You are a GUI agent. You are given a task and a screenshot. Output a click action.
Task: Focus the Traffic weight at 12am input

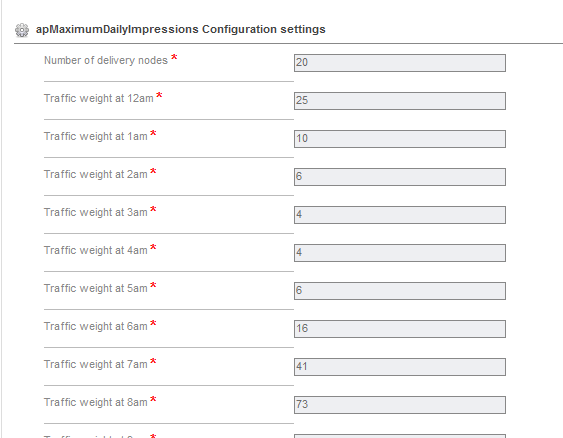[x=400, y=101]
